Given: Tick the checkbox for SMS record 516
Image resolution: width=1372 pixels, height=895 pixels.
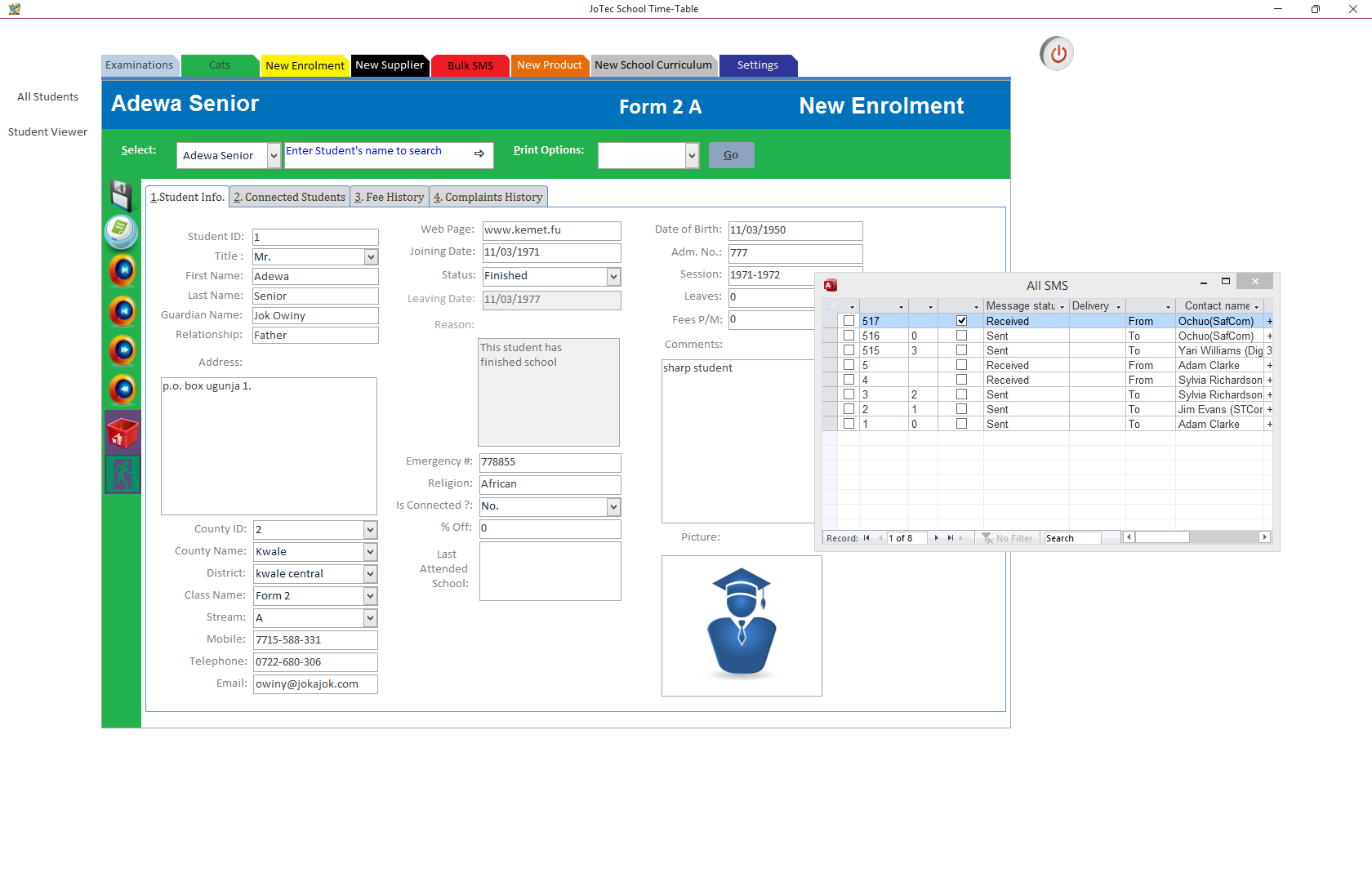Looking at the screenshot, I should [849, 336].
